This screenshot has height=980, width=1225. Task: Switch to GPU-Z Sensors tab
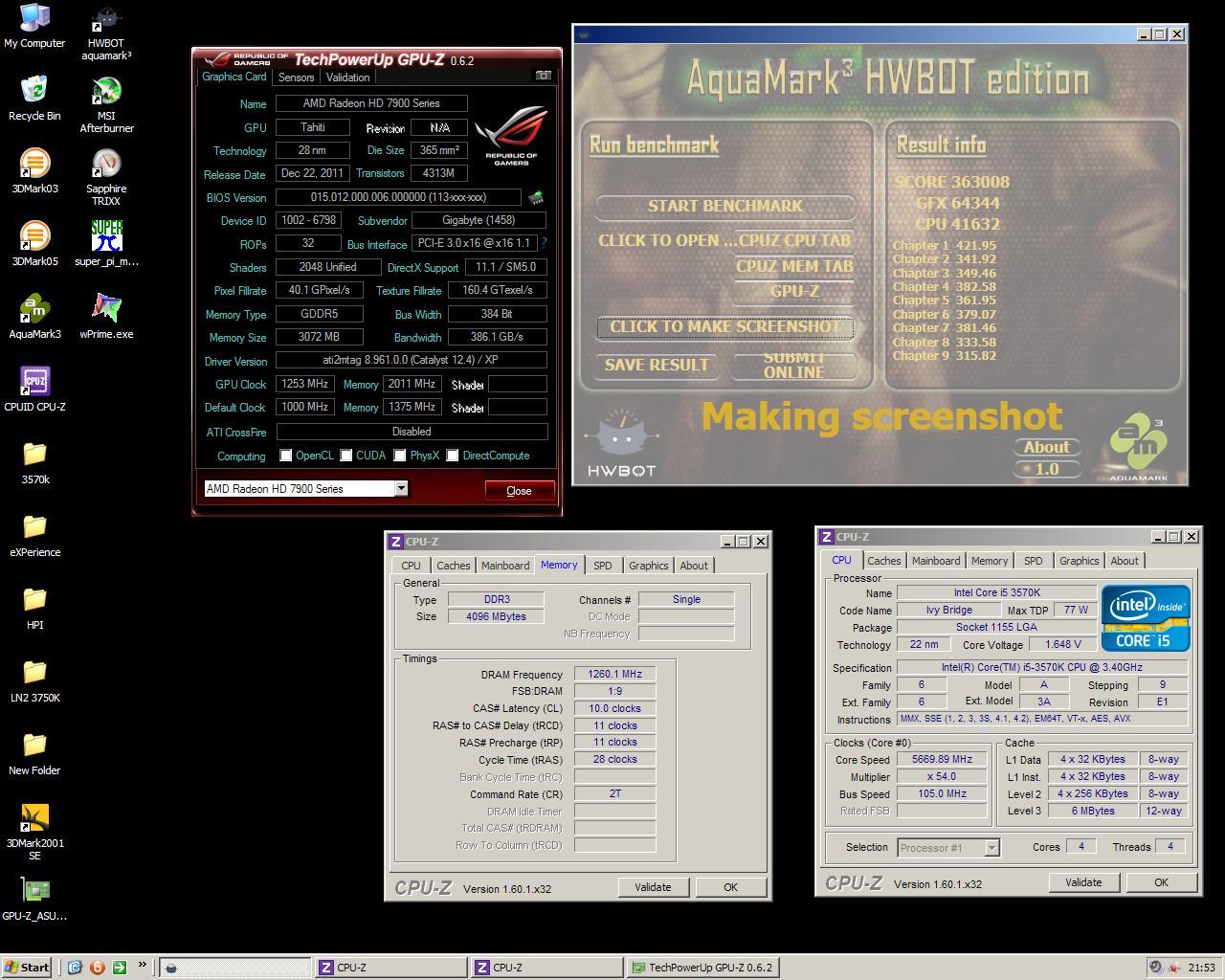tap(296, 78)
